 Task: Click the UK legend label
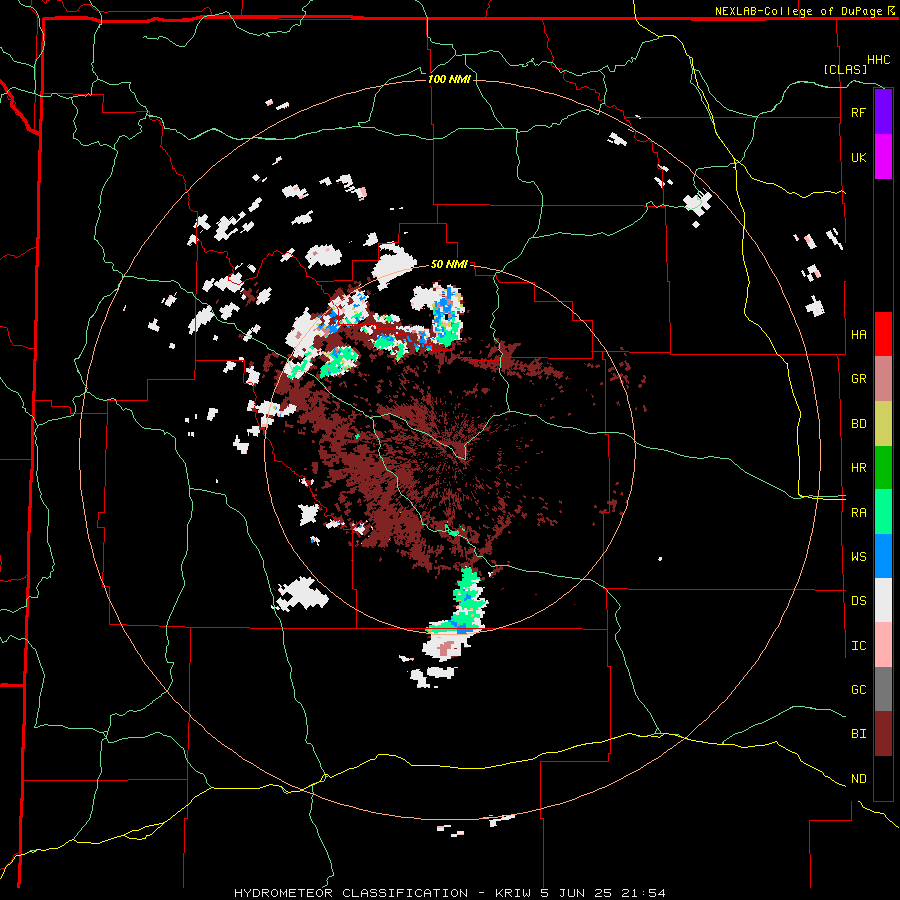click(x=858, y=157)
